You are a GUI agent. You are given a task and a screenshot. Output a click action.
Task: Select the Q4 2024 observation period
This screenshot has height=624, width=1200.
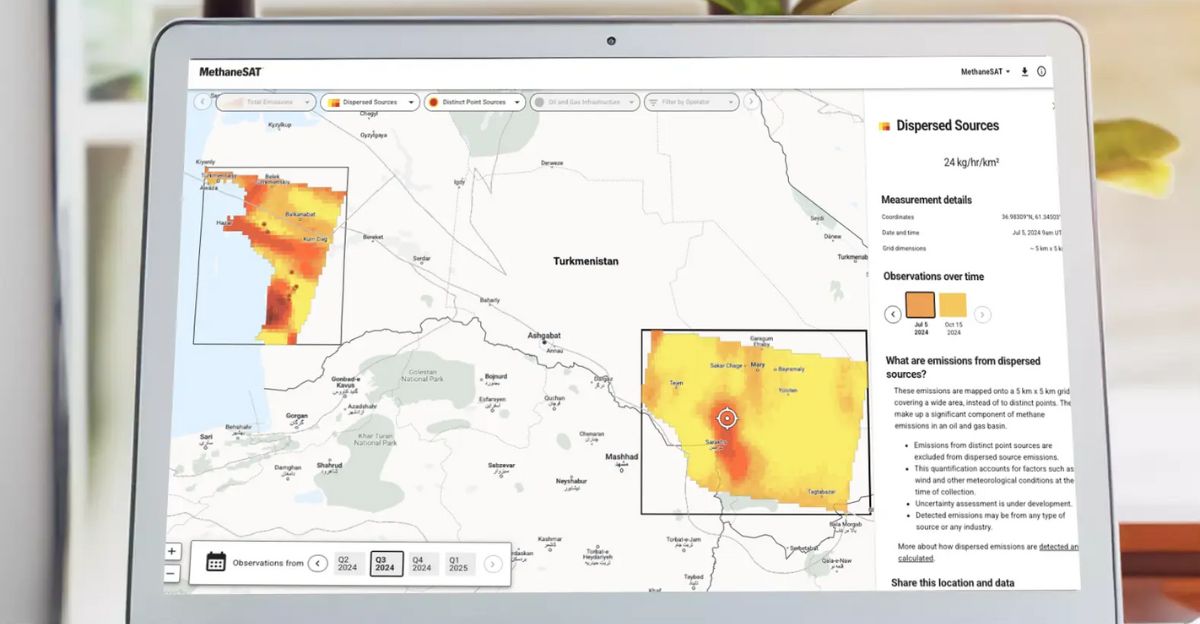422,564
